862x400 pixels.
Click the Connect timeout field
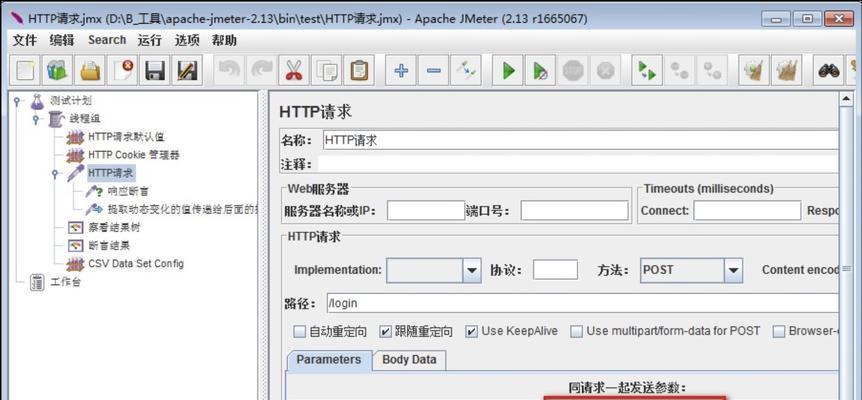pos(747,210)
